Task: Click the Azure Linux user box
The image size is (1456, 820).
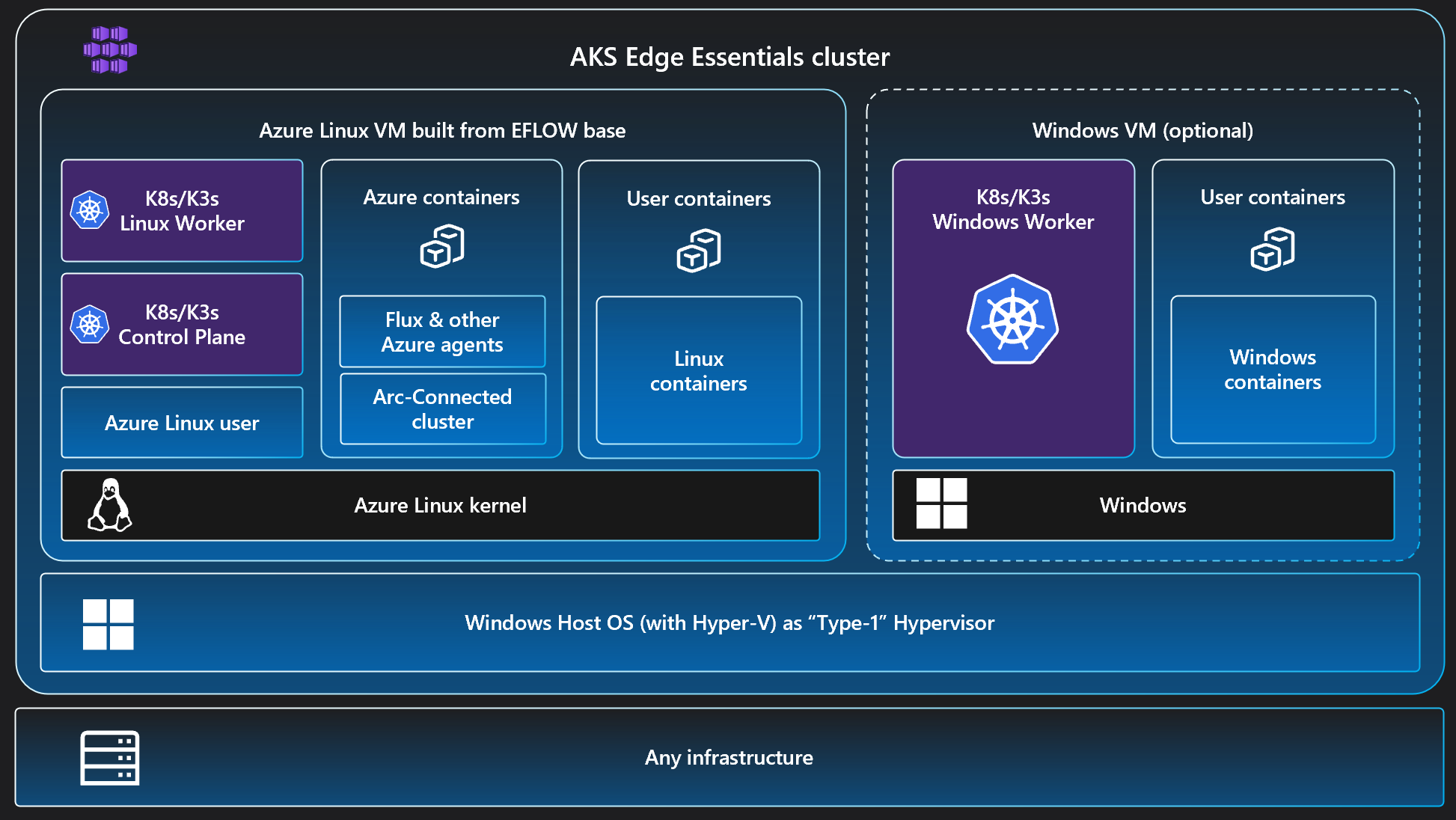Action: (182, 422)
